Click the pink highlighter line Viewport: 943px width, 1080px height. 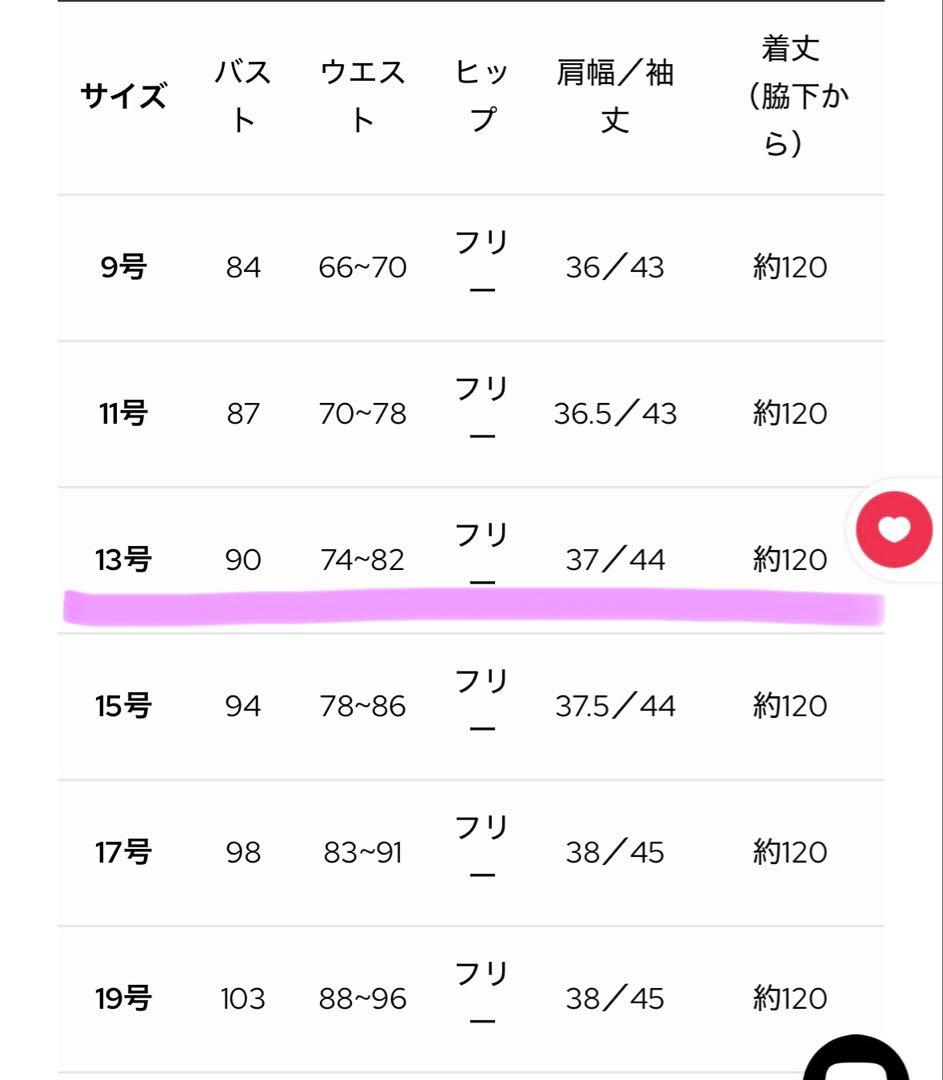pos(472,607)
